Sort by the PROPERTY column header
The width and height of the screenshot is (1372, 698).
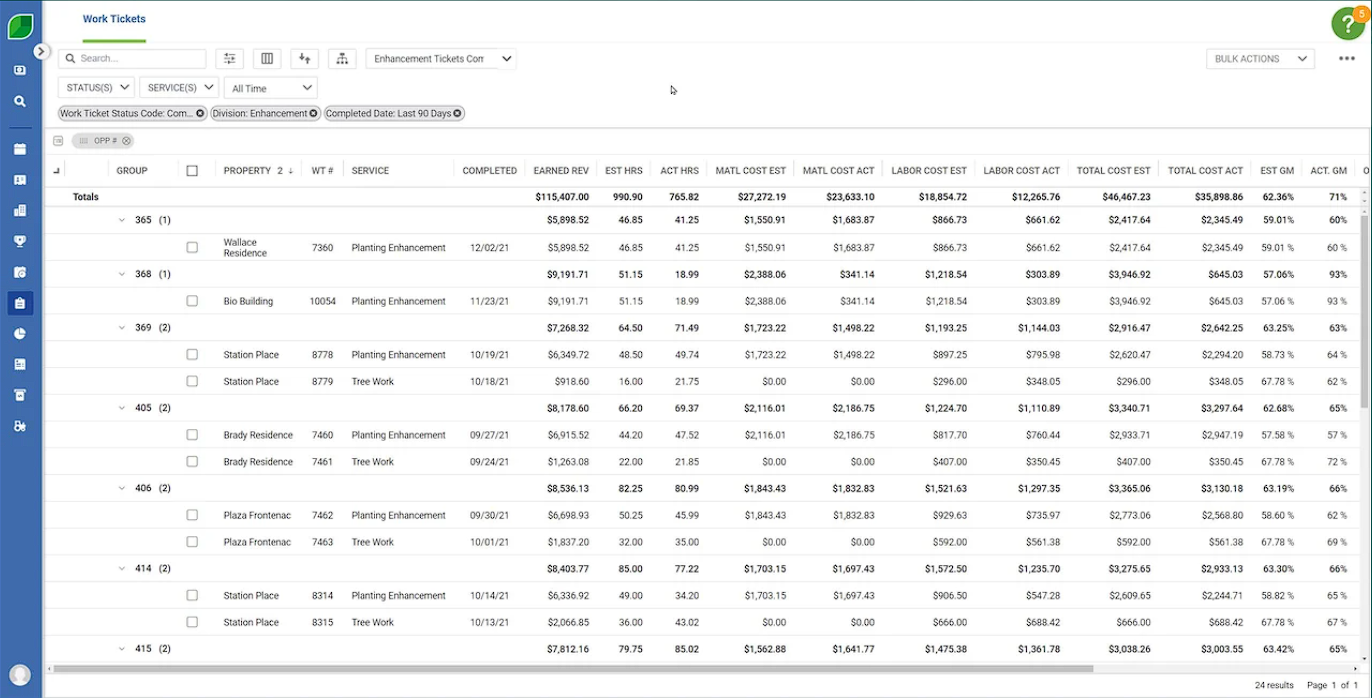247,171
